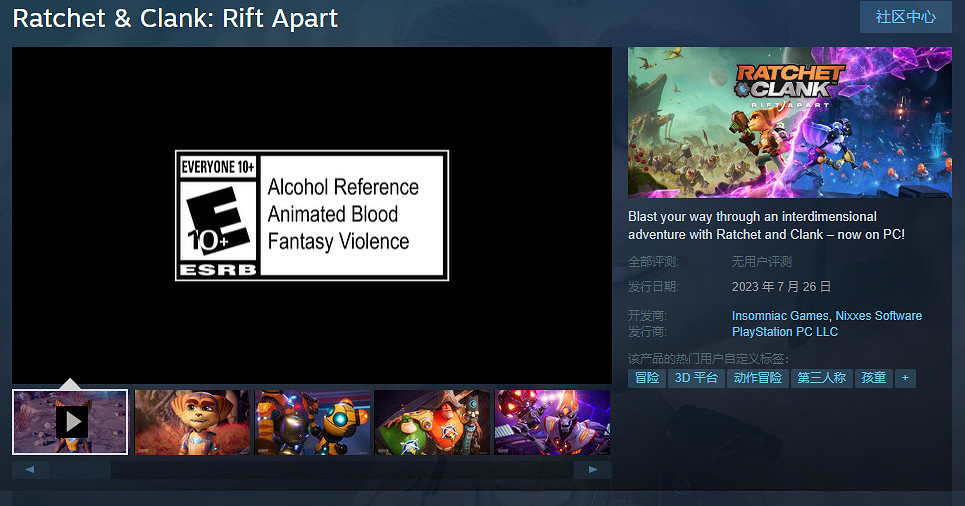Open publisher PlayStation PC LLC link

(785, 331)
